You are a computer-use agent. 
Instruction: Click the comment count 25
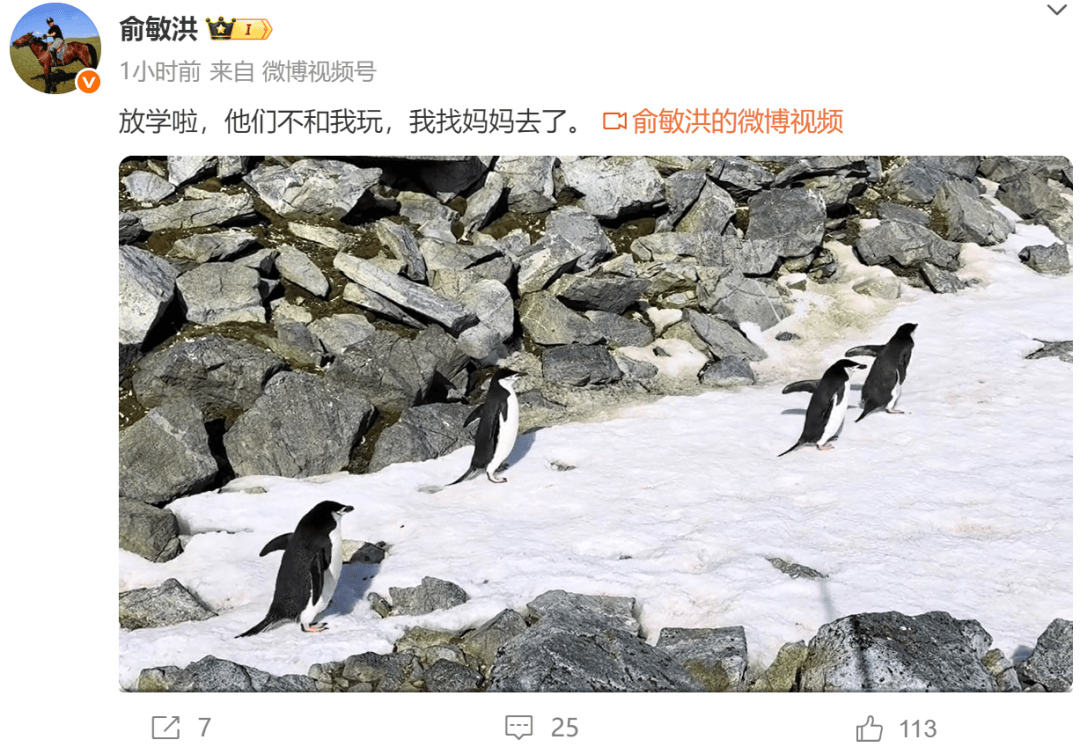click(564, 728)
